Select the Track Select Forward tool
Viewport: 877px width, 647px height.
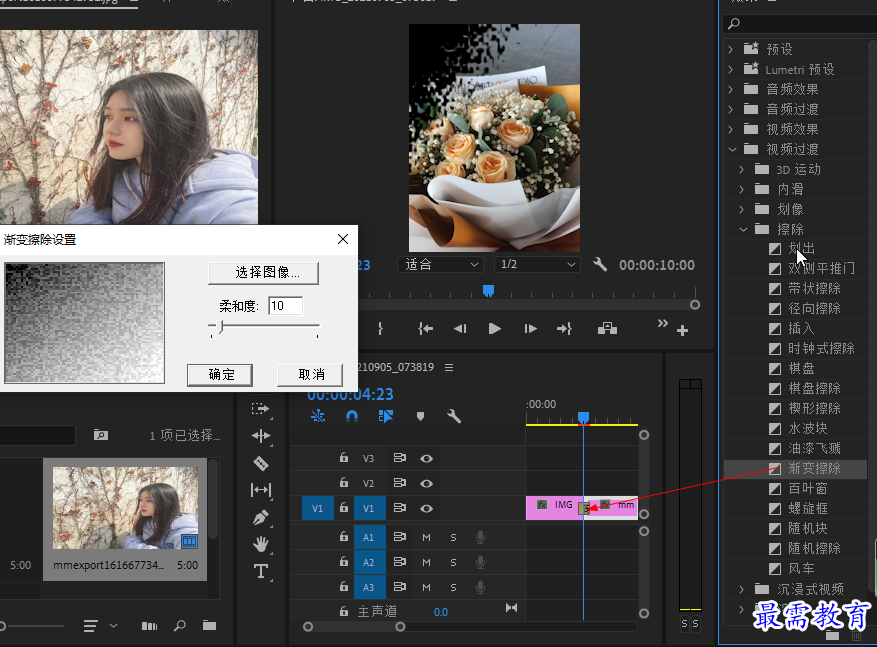(x=260, y=409)
